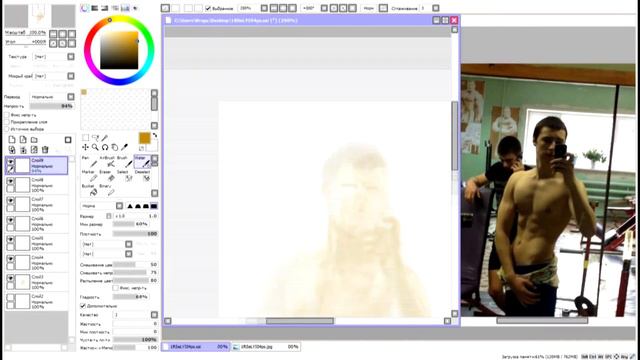Image resolution: width=640 pixels, height=360 pixels.
Task: Adjust the Мин размер slider at 60%
Action: [131, 224]
